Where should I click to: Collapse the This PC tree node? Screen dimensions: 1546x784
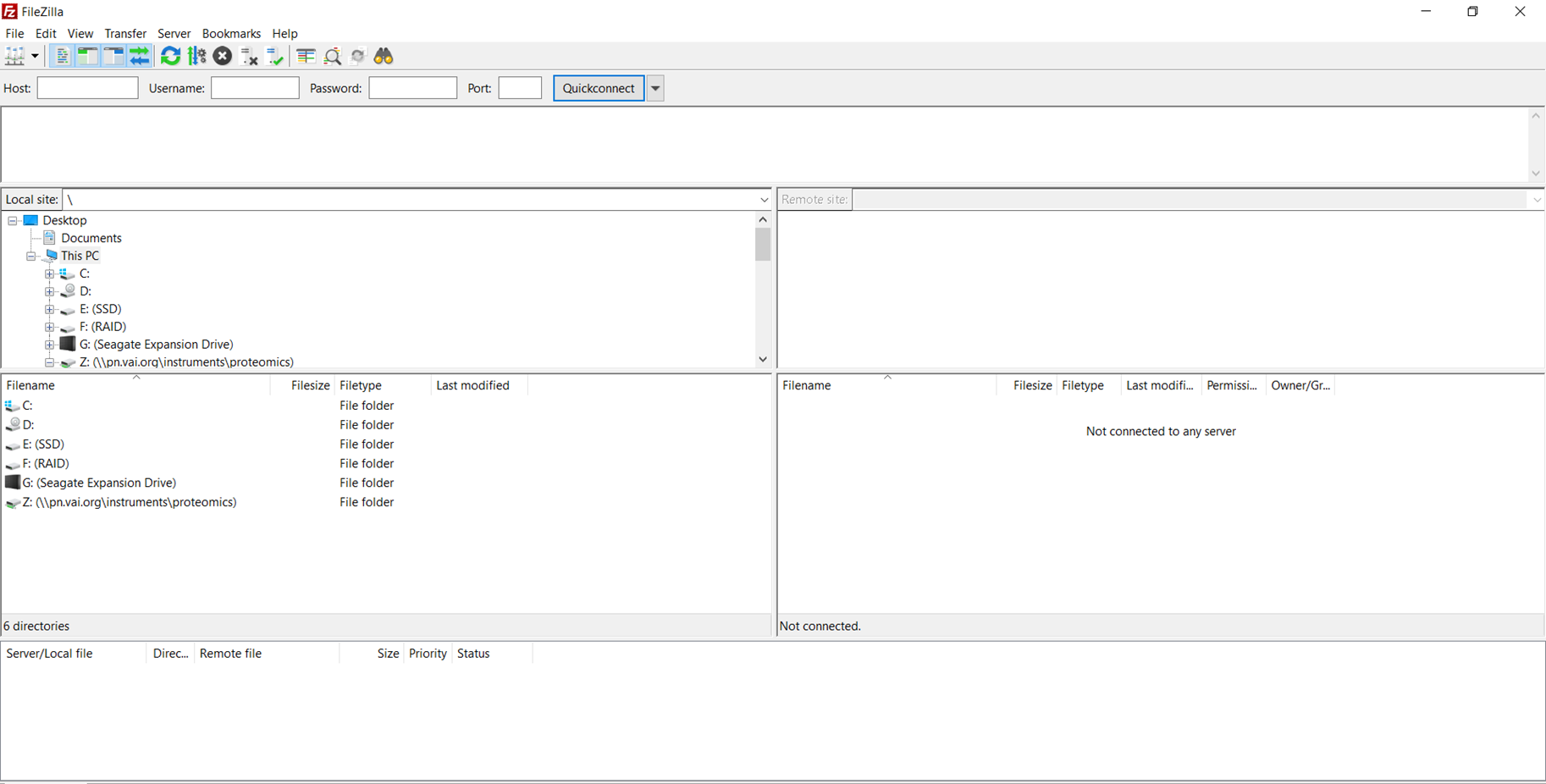31,256
